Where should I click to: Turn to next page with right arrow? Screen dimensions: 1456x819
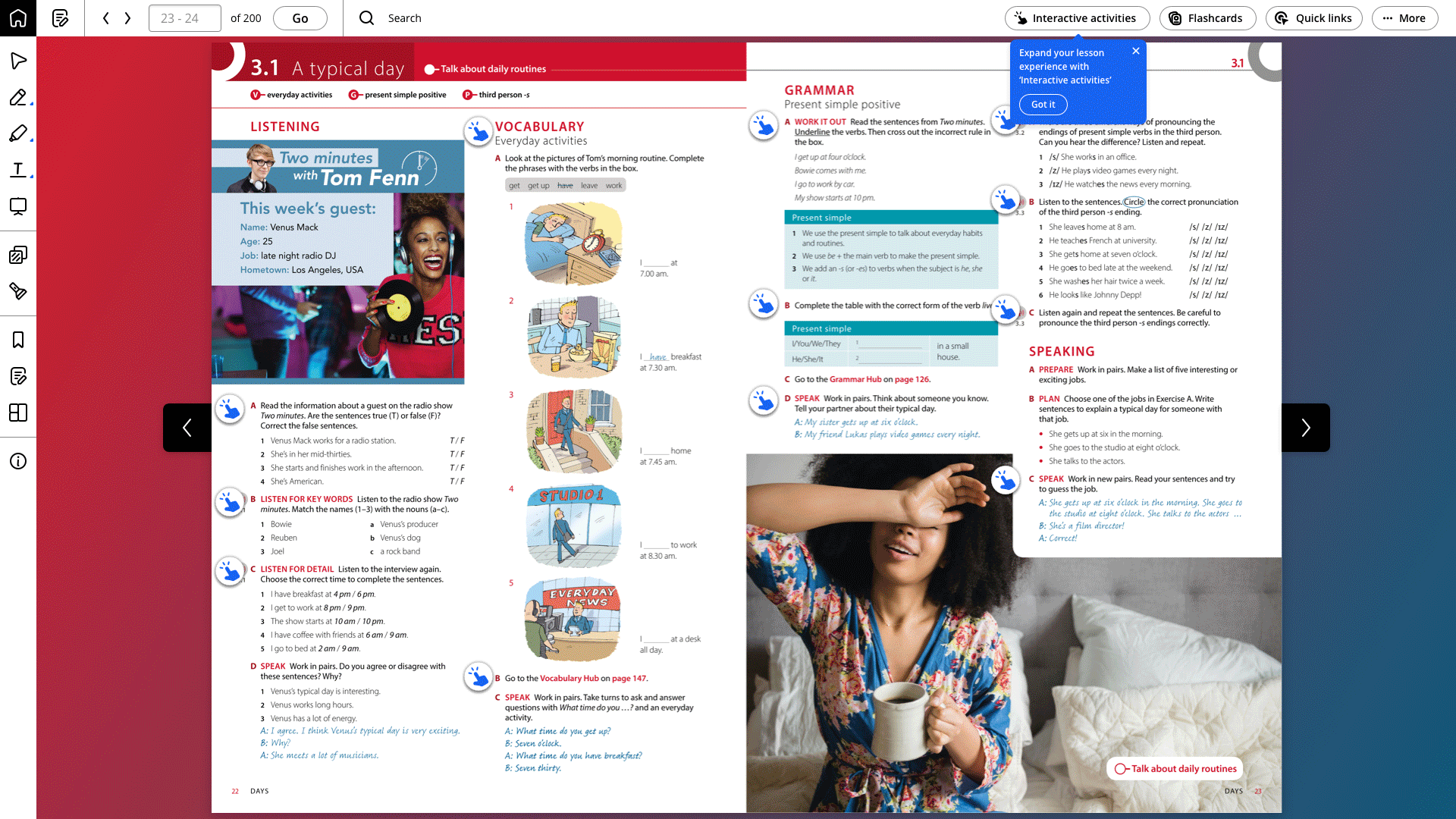tap(1306, 428)
